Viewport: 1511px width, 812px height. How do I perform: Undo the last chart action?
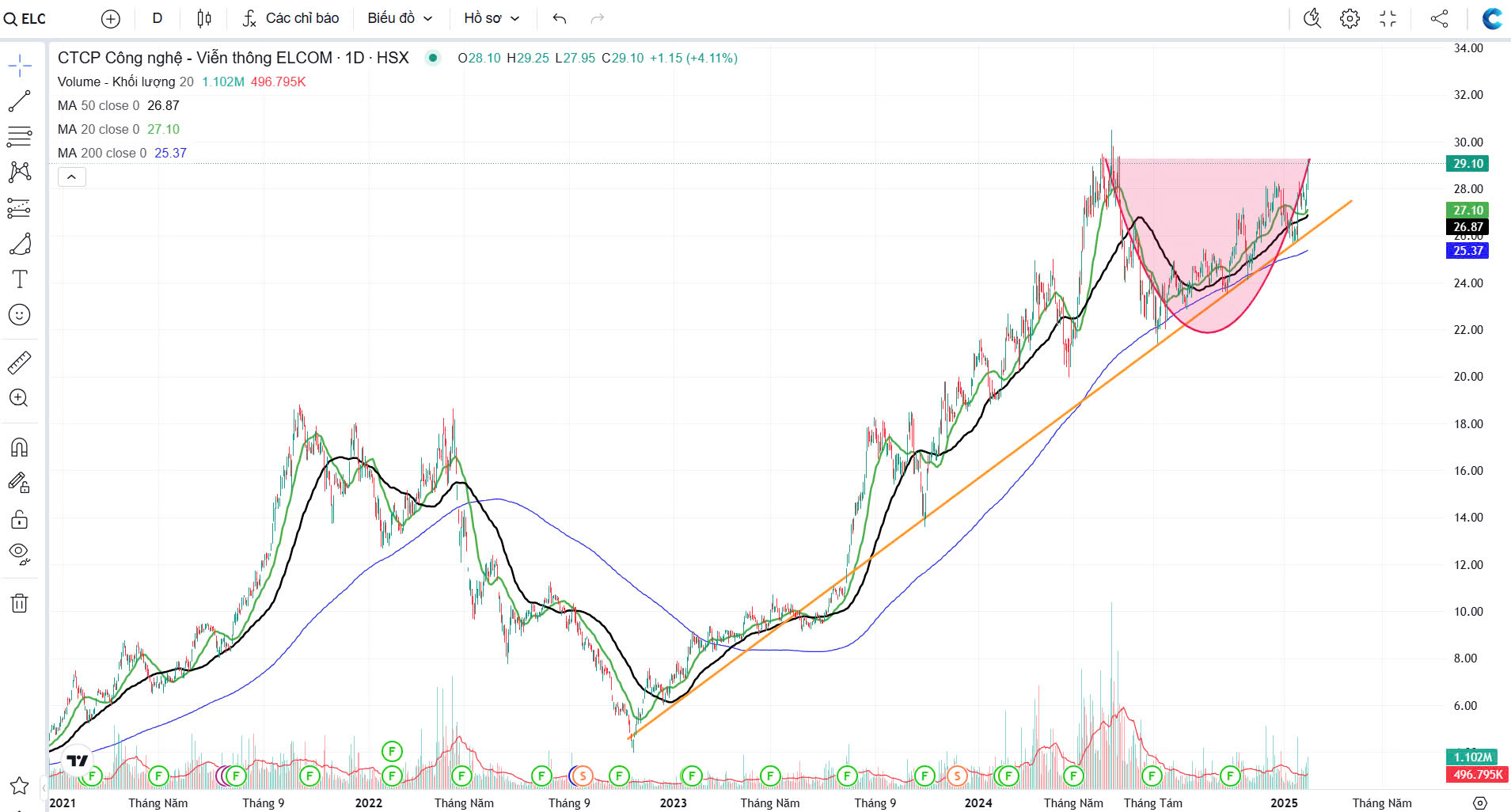point(560,18)
